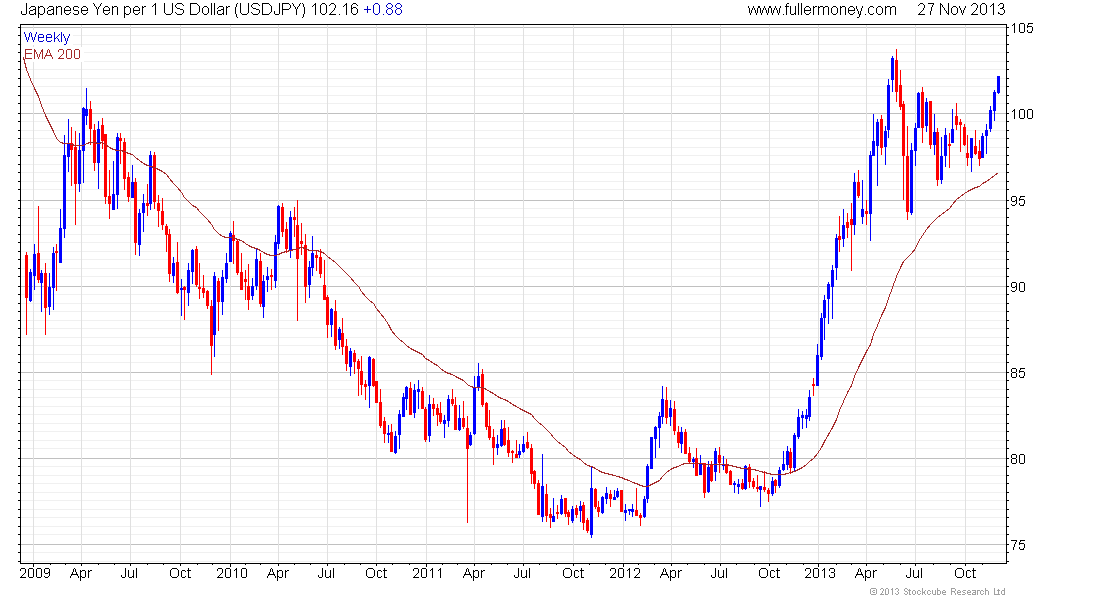Click the 80 price axis label
Viewport: 1100px width, 600px height.
click(1019, 459)
